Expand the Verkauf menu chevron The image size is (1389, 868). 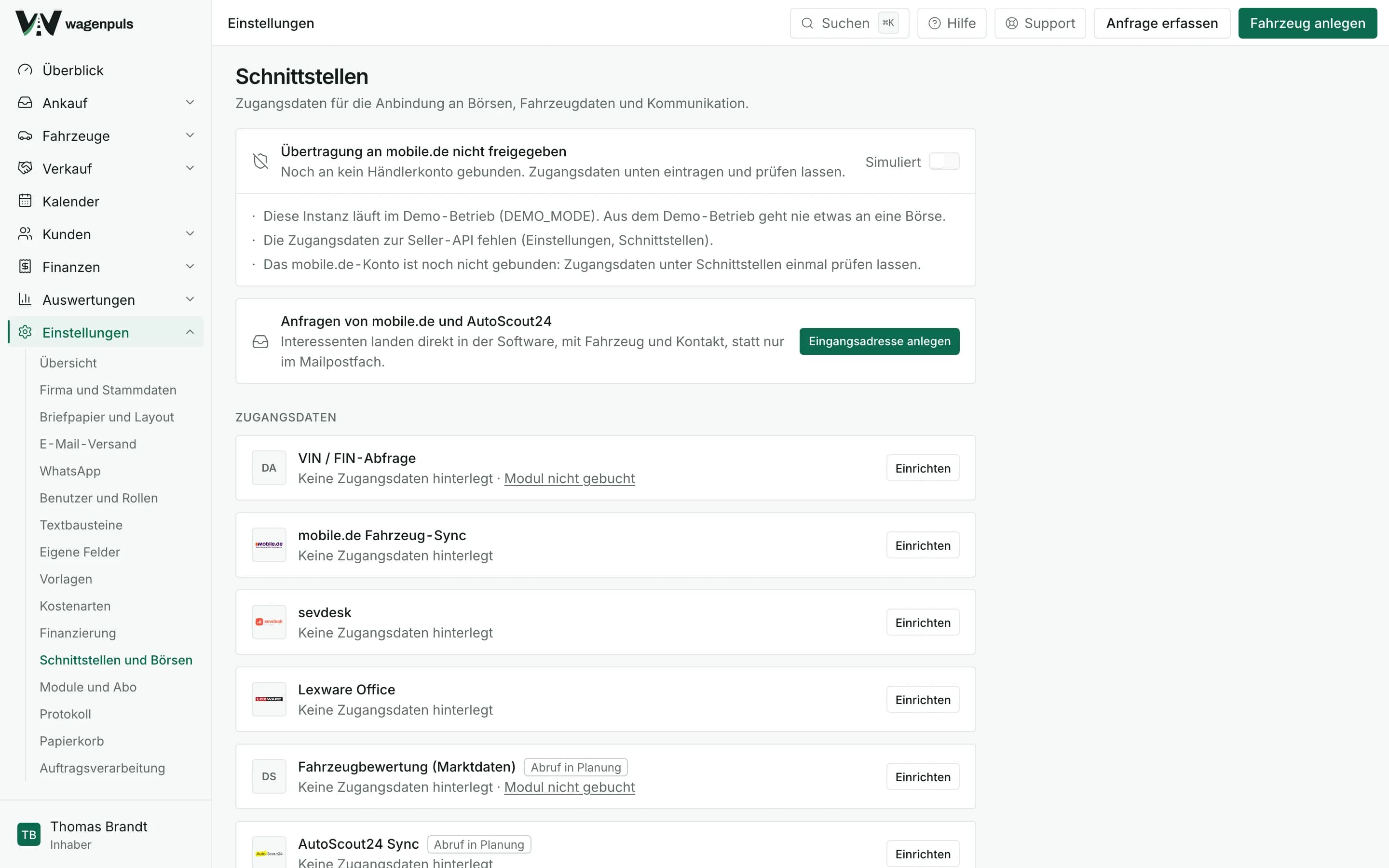click(190, 168)
